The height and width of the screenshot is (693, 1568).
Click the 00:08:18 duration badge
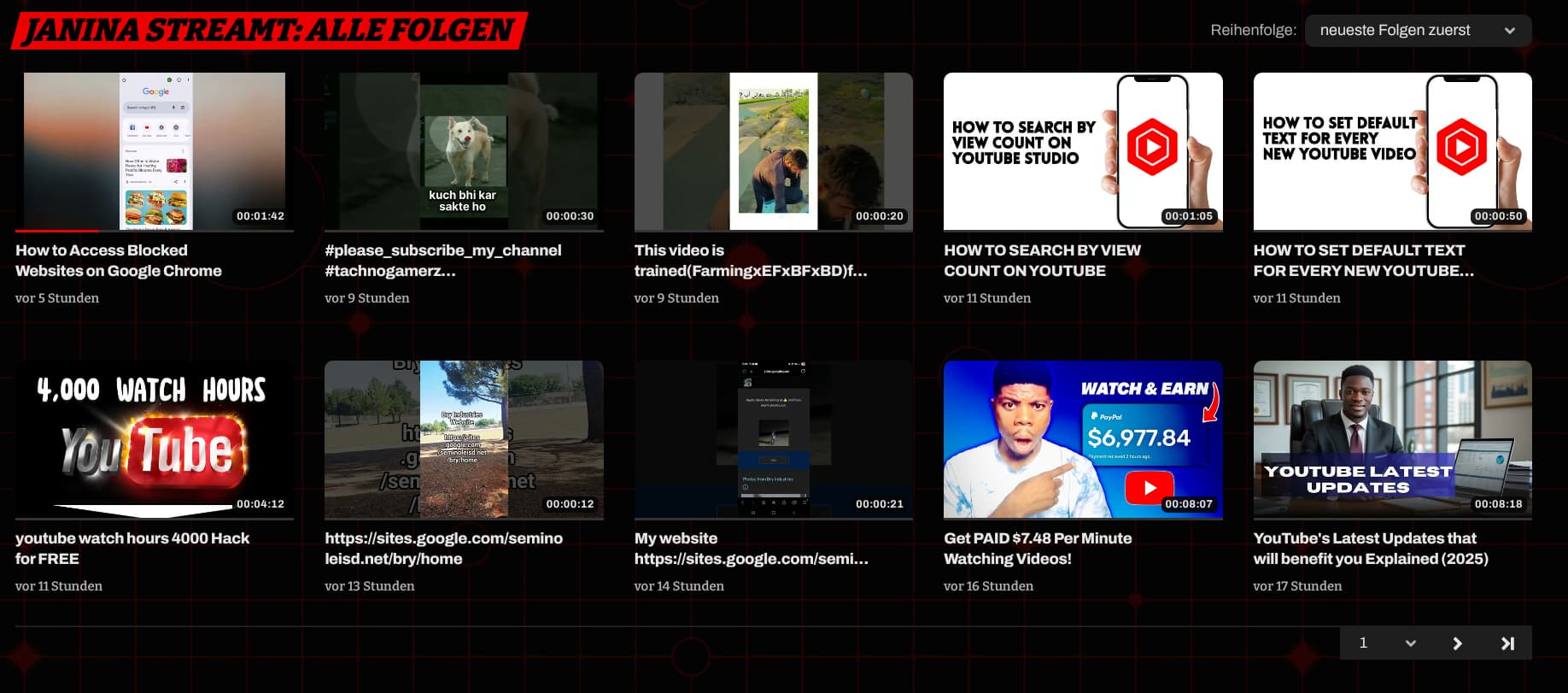click(x=1498, y=504)
